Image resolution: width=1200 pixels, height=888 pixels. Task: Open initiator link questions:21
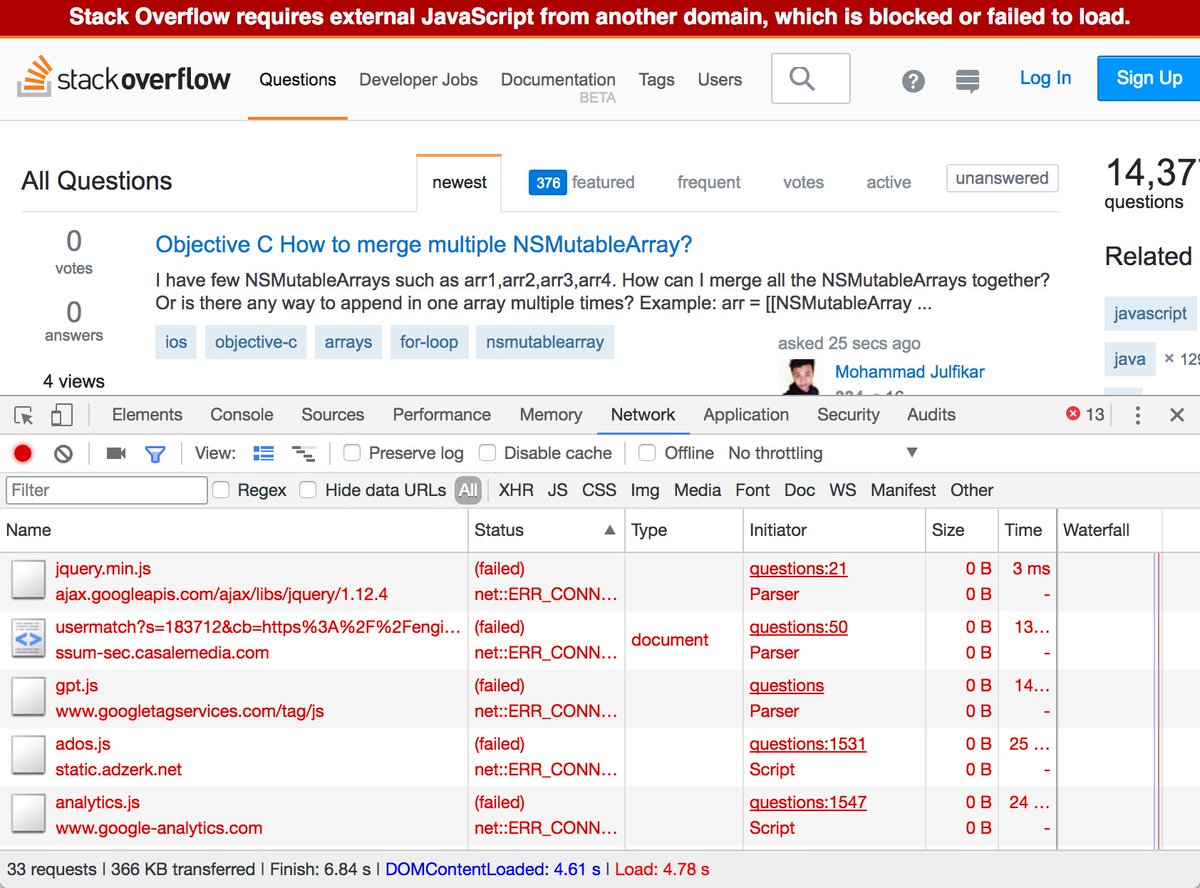[798, 569]
